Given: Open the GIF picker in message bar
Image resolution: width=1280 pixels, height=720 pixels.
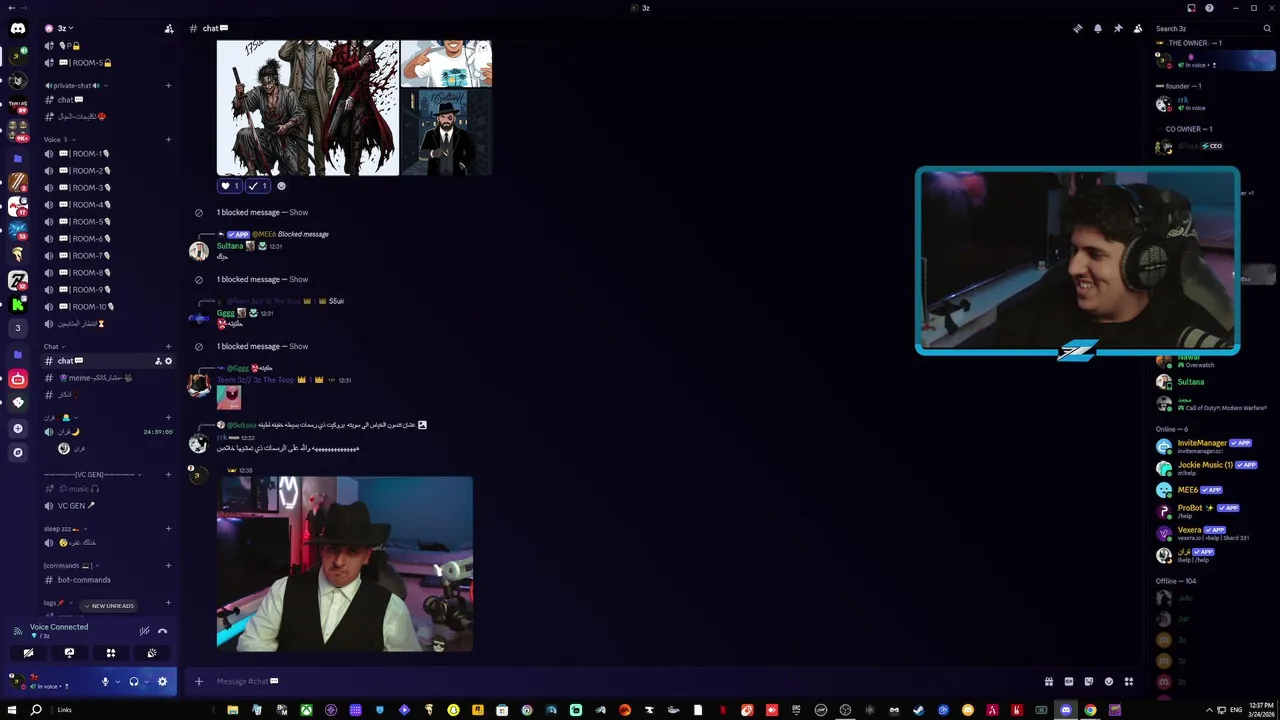Looking at the screenshot, I should 1069,681.
